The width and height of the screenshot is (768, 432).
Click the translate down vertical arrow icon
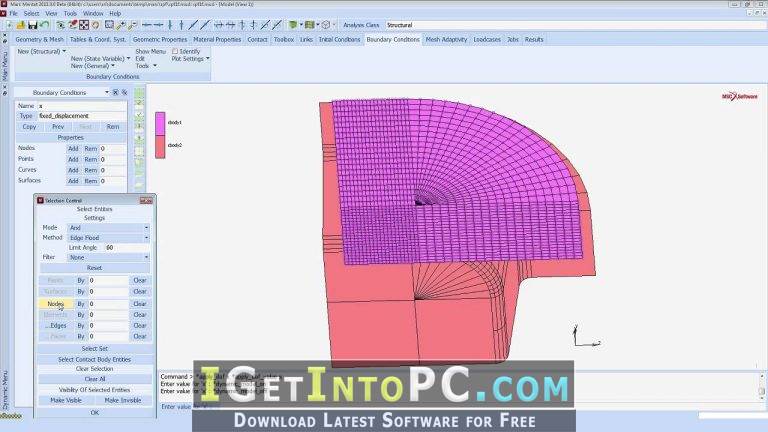coord(170,24)
